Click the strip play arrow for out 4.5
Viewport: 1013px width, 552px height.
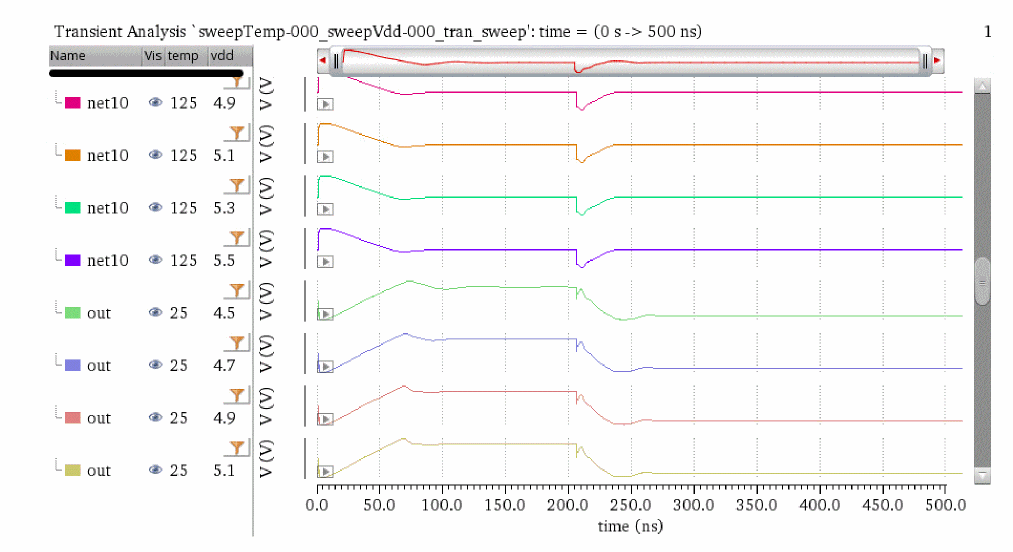click(x=325, y=314)
